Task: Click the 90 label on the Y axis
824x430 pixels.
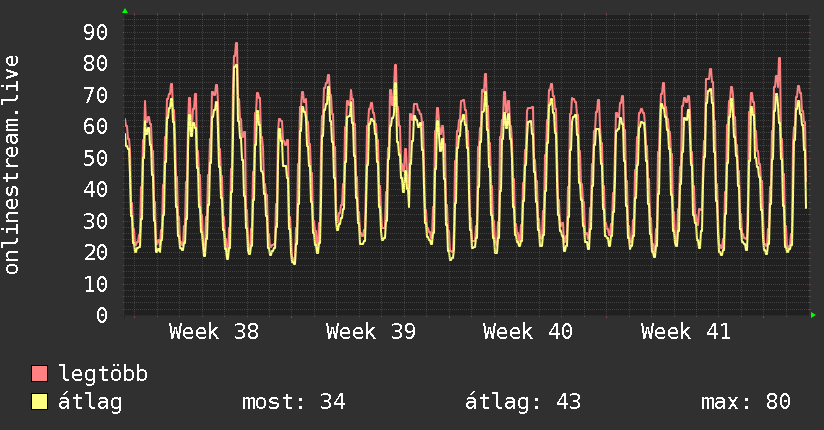Action: (96, 33)
